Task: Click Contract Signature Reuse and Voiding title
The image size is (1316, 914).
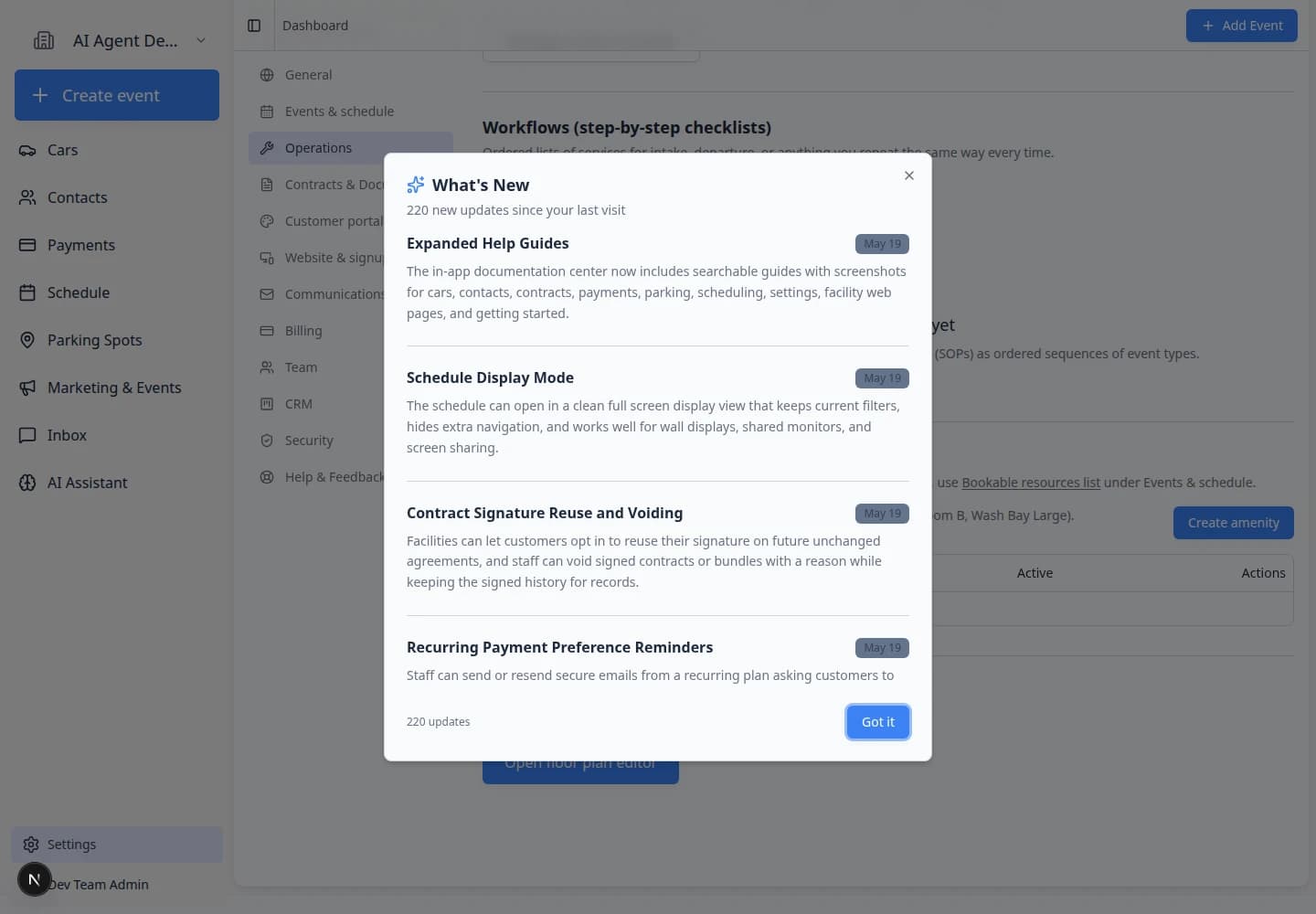Action: tap(545, 513)
